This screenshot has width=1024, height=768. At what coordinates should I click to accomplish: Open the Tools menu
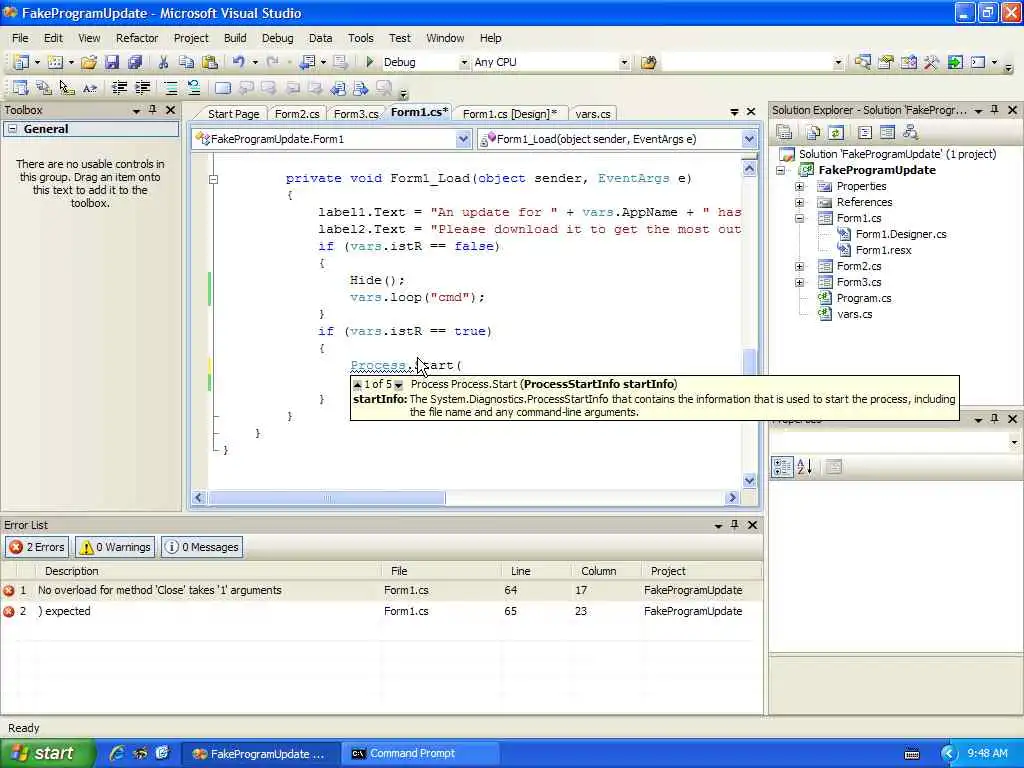pyautogui.click(x=360, y=38)
